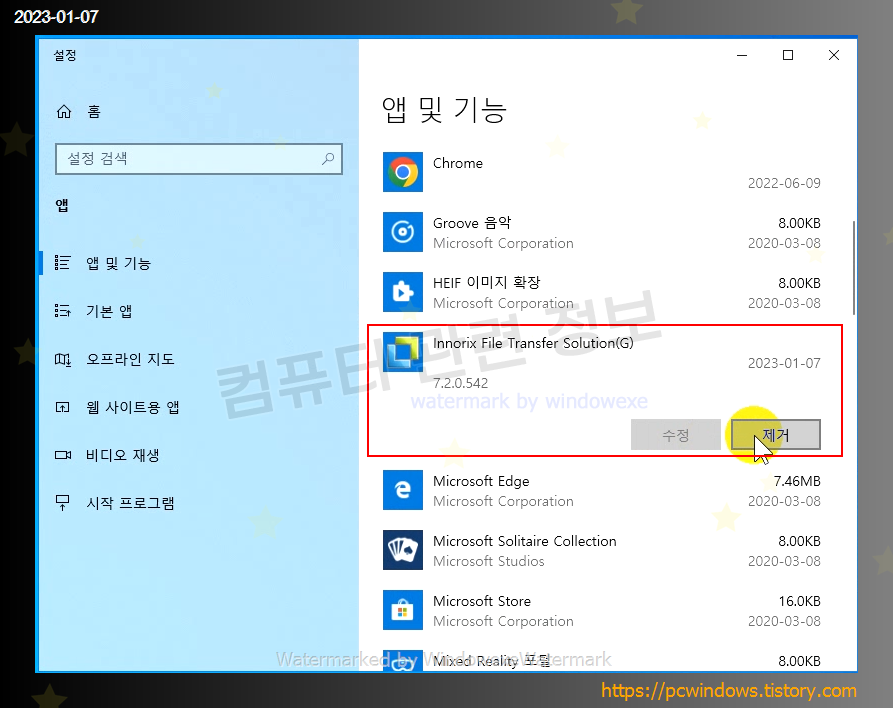Screen dimensions: 893x708
Task: Click the Chrome app icon
Action: [x=403, y=172]
